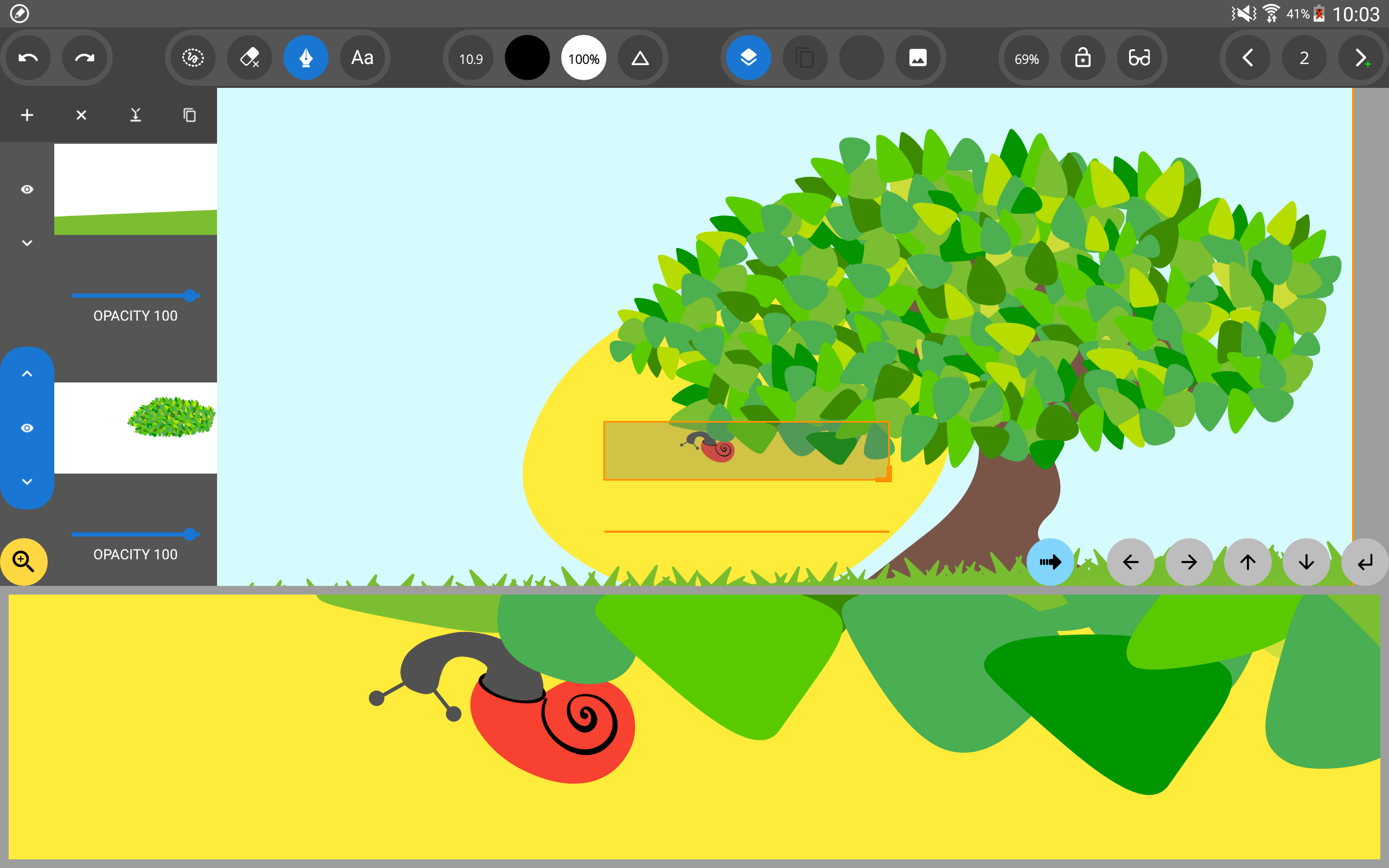Screen dimensions: 1389x868
Task: Go to the previous page arrow
Action: 1248,58
